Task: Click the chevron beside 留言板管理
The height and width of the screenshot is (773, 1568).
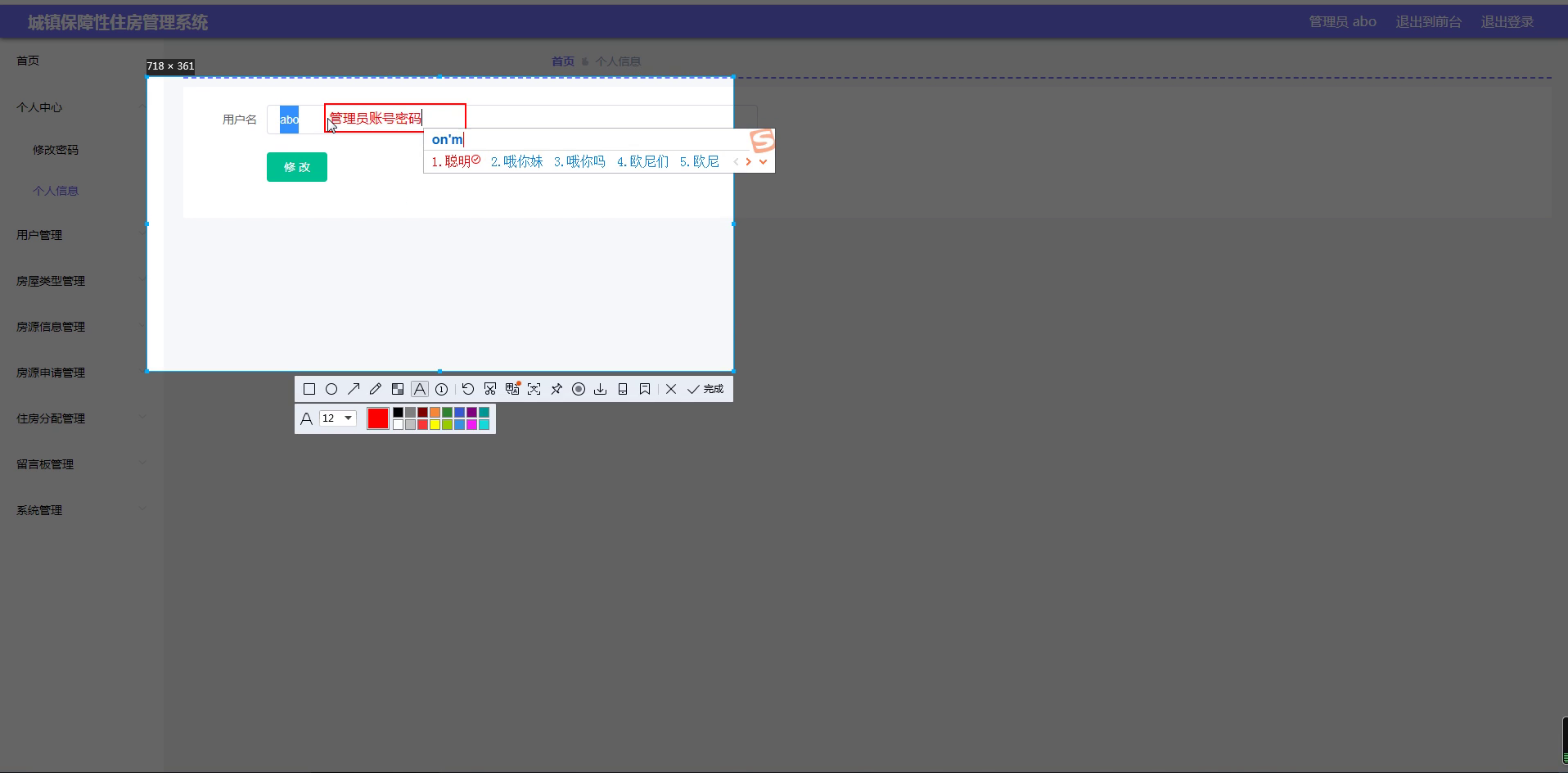Action: [x=142, y=463]
